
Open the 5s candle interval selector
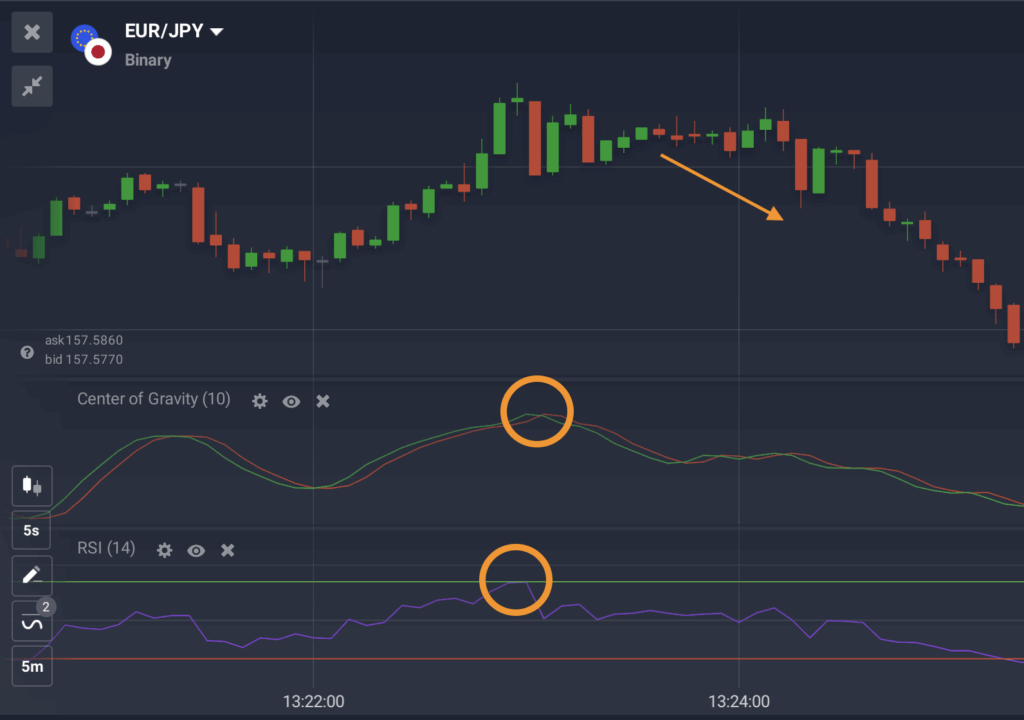tap(32, 530)
